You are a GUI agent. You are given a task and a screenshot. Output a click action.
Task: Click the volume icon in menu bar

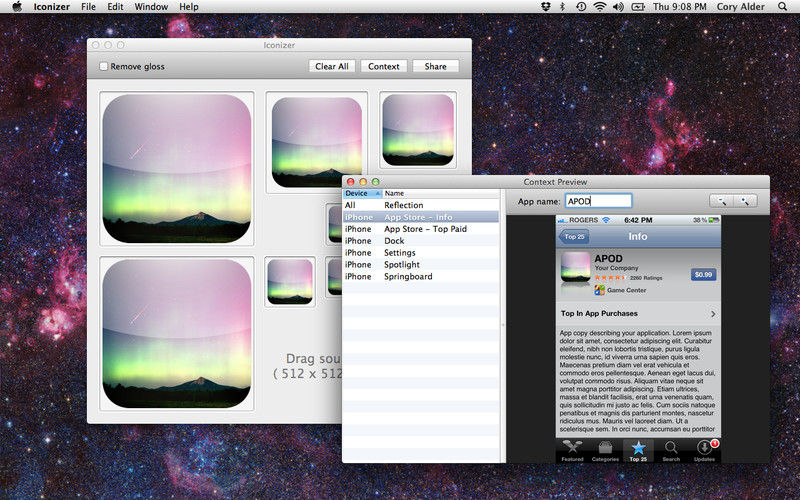[618, 7]
